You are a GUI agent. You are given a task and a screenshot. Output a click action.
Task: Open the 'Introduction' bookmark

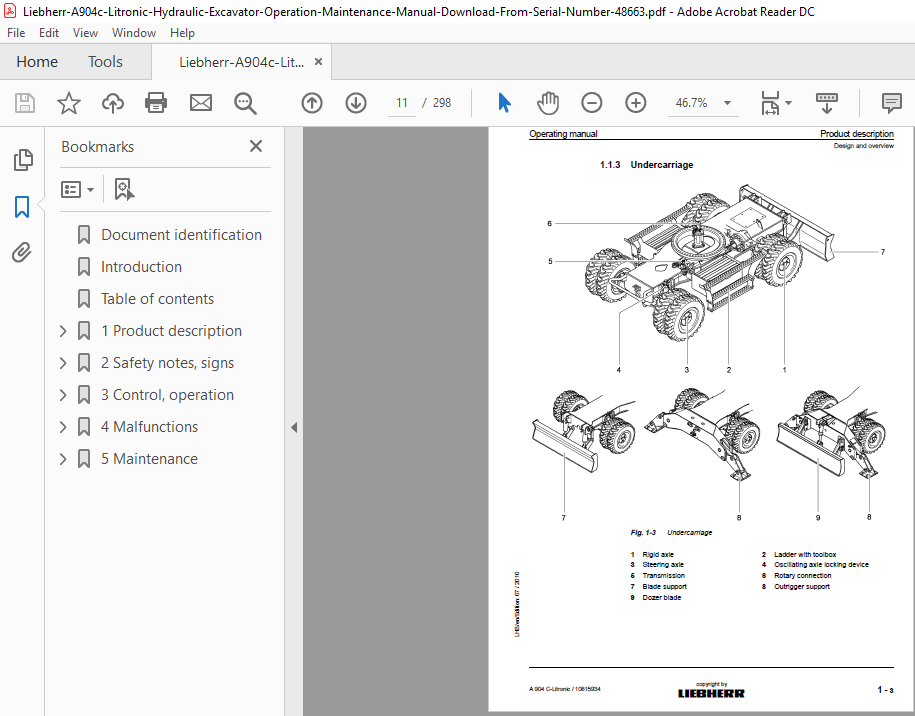click(x=141, y=267)
